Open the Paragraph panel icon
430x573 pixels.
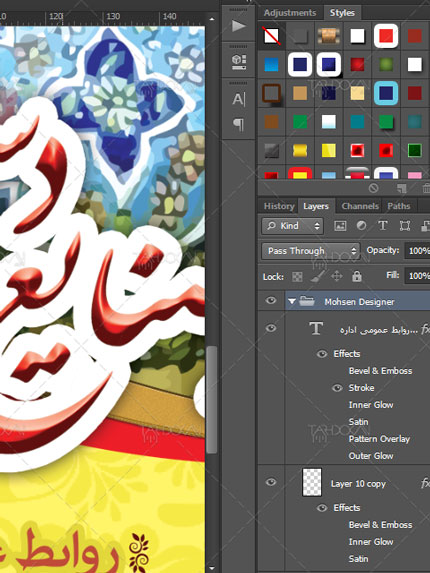238,124
